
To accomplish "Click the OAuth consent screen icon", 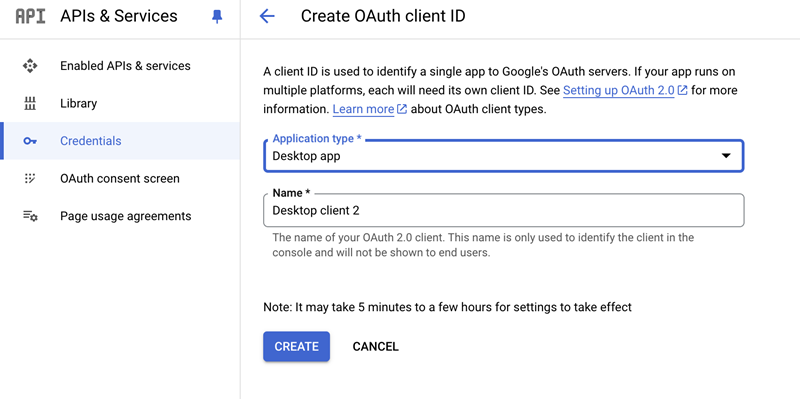I will pos(30,179).
